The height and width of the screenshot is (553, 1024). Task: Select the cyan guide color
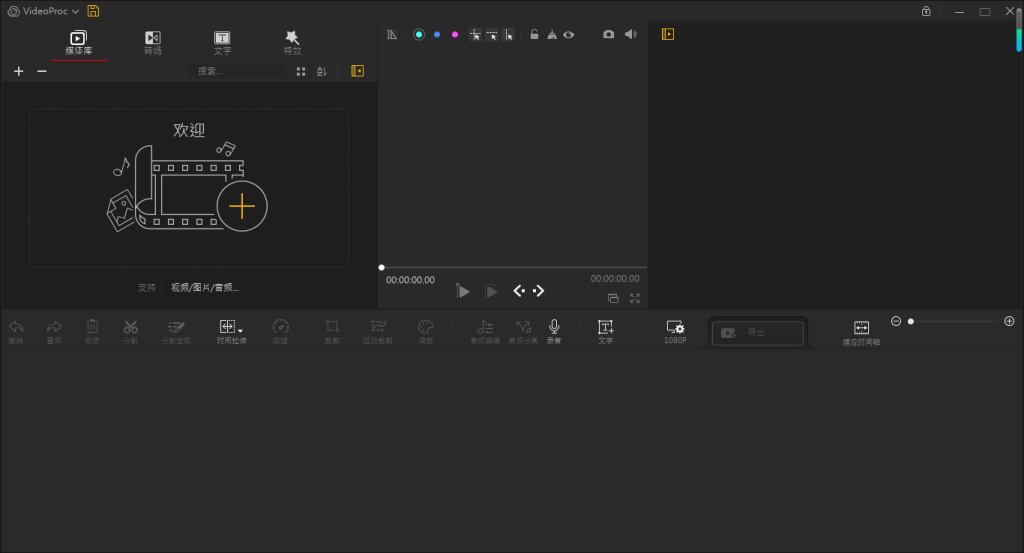(x=419, y=35)
